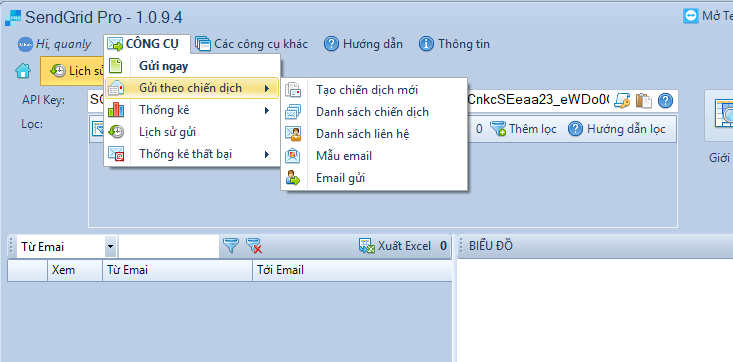Click the Hi, quanly user label
Viewport: 733px width, 362px height.
(x=64, y=44)
